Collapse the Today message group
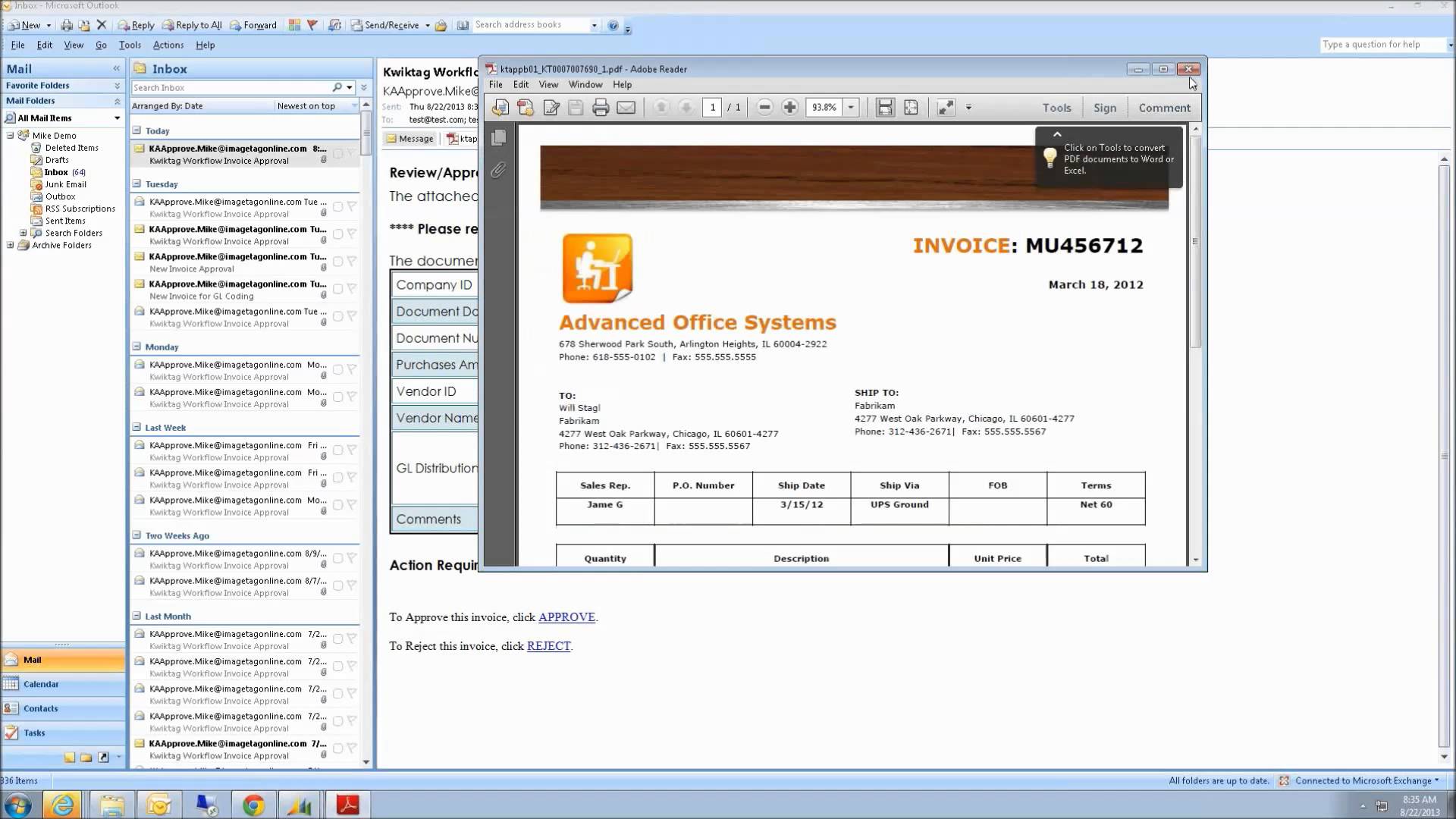1456x819 pixels. (137, 130)
